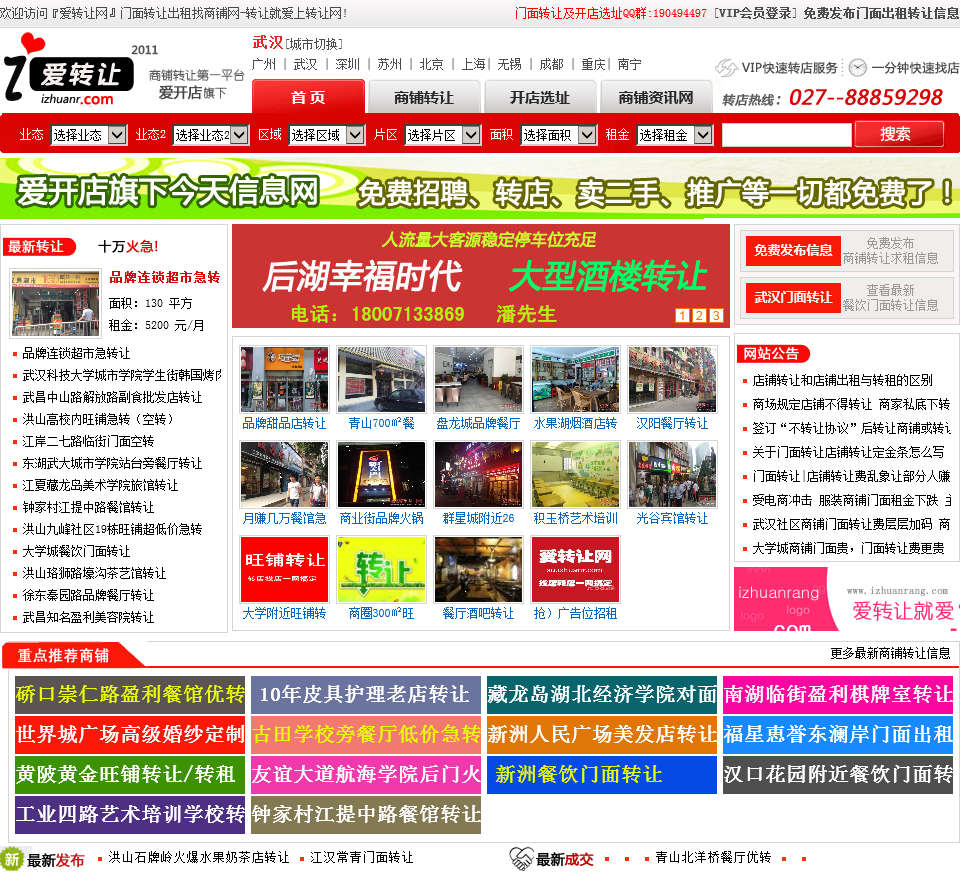960x873 pixels.
Task: Go to banner slide 2
Action: pos(699,315)
